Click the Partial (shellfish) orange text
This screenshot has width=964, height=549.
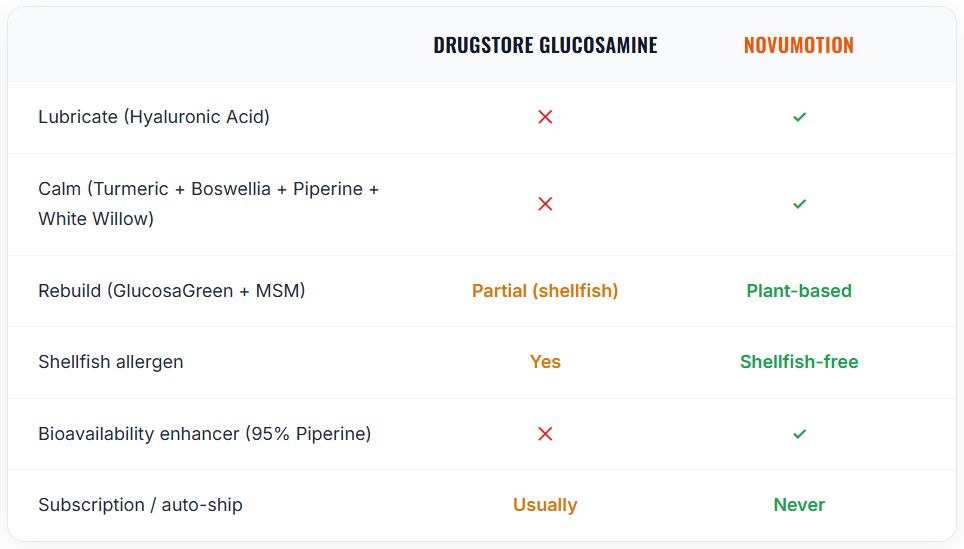[x=545, y=291]
